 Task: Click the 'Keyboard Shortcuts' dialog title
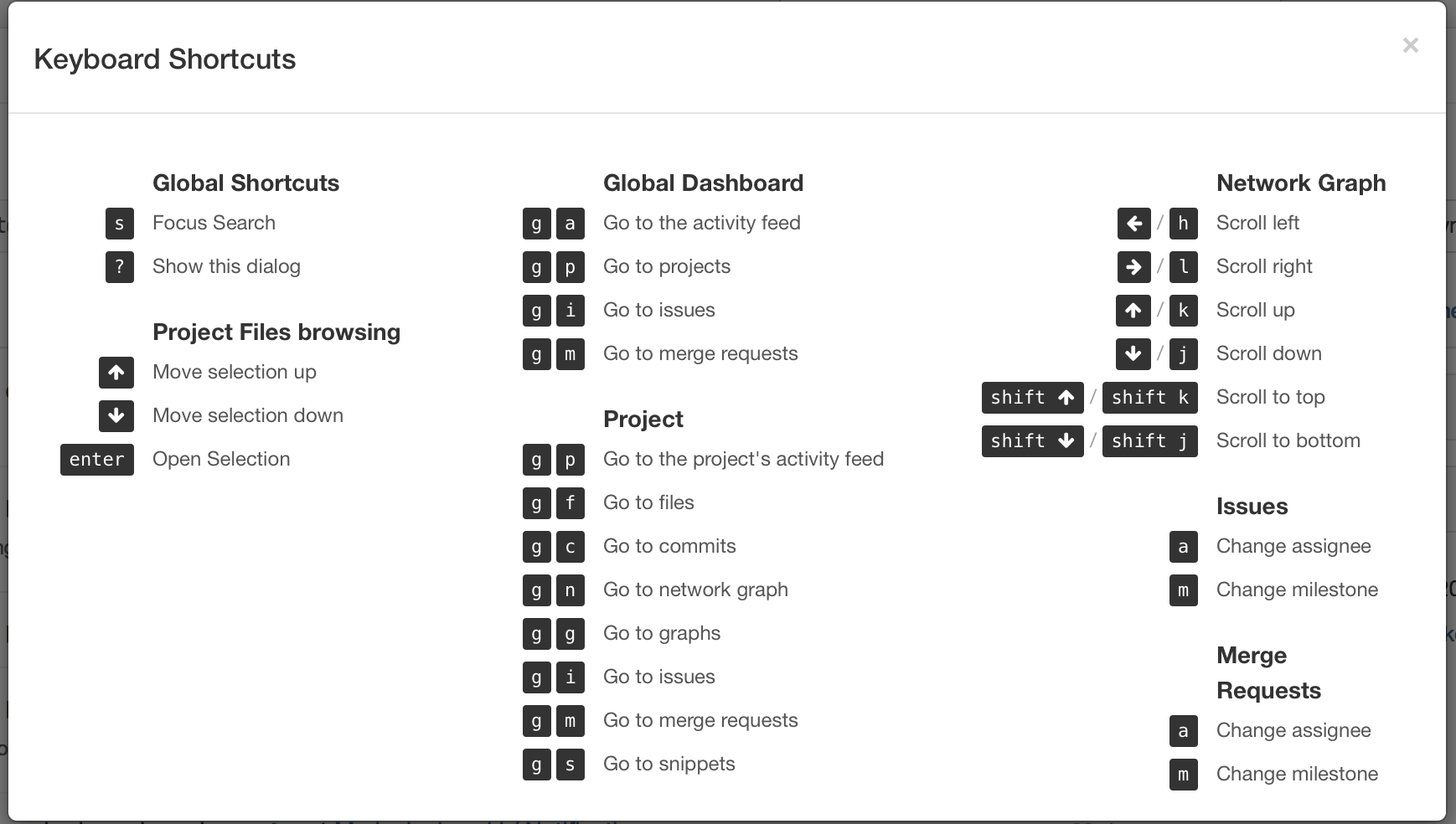point(165,59)
